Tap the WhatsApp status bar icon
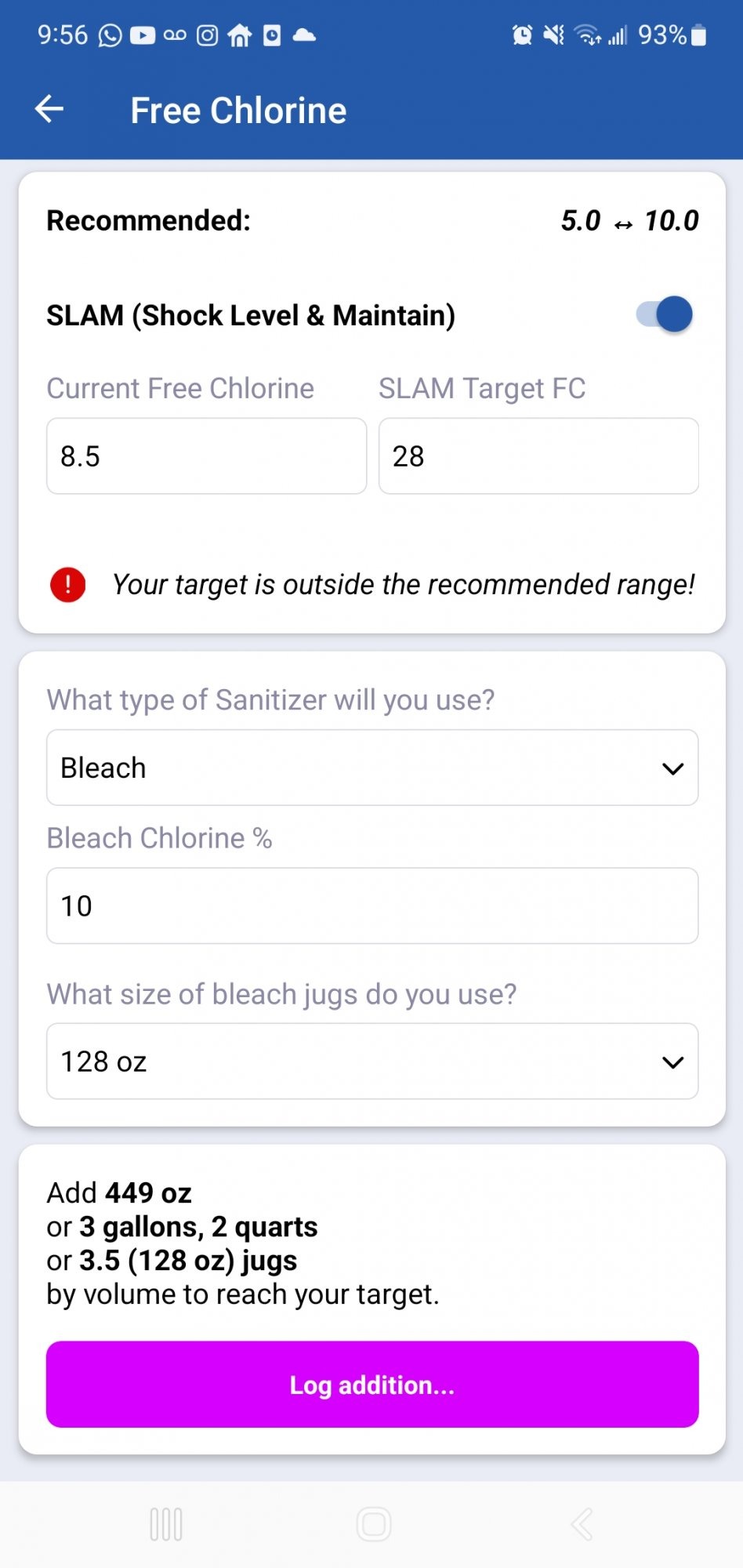 [110, 35]
